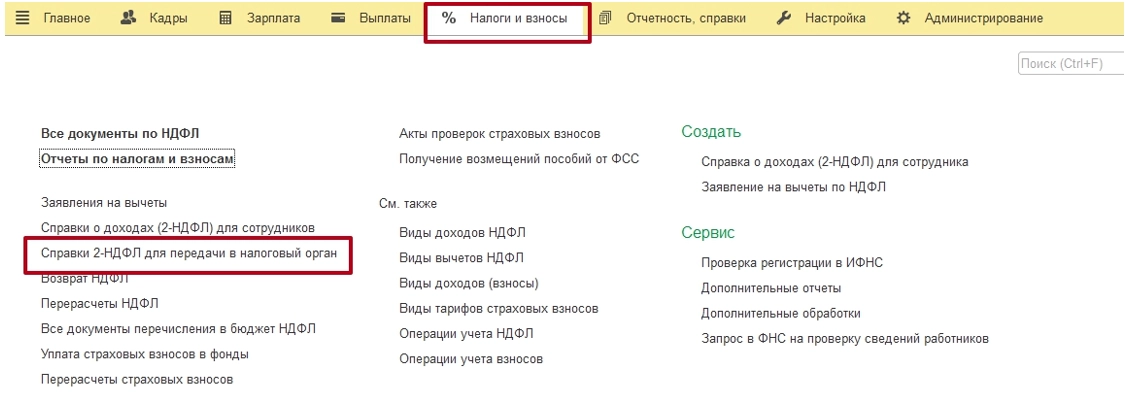The width and height of the screenshot is (1125, 397).
Task: Open Уплата страховых взносов в фонды
Action: (145, 354)
